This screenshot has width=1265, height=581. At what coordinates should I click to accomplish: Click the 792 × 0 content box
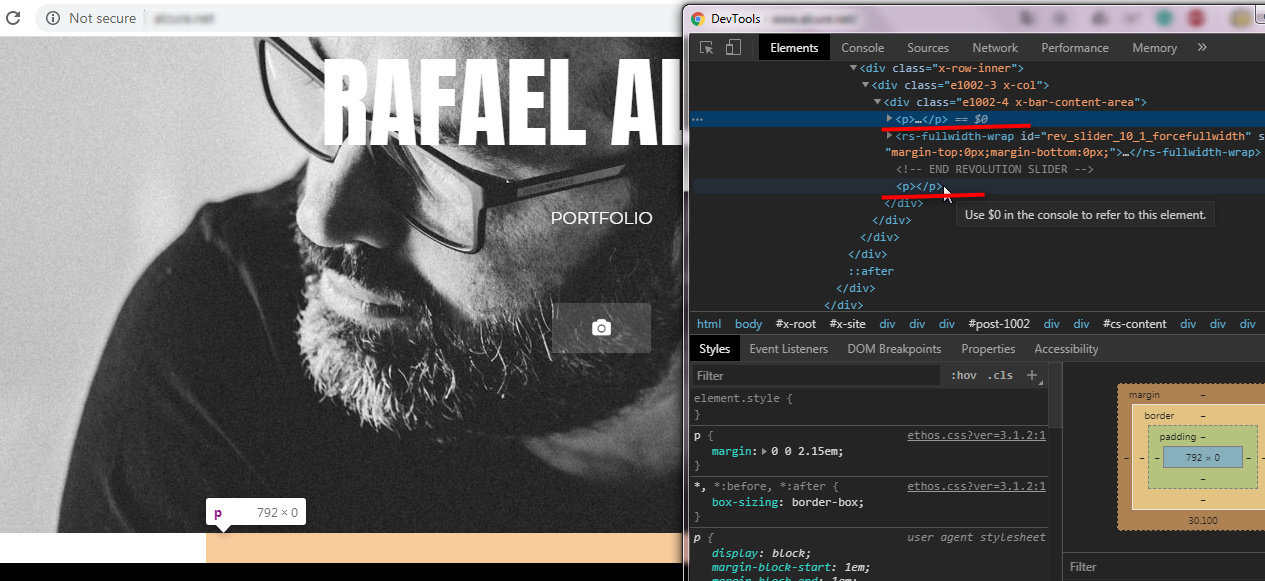1202,457
